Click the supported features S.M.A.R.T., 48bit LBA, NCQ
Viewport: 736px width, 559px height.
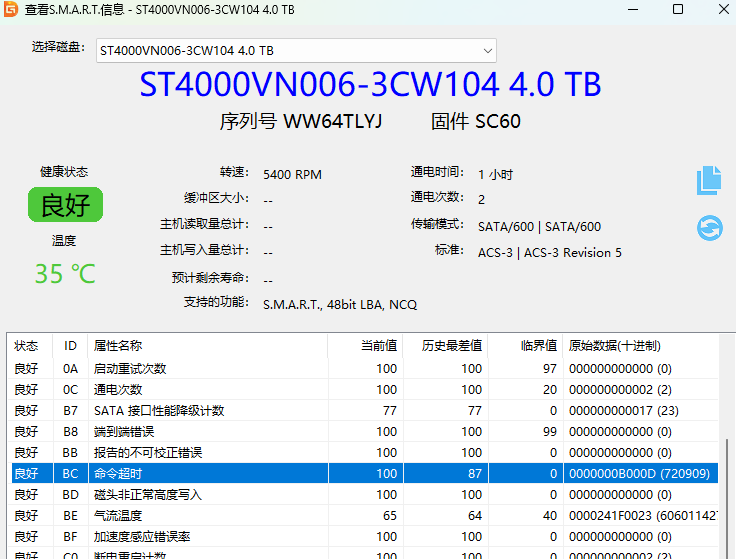340,305
